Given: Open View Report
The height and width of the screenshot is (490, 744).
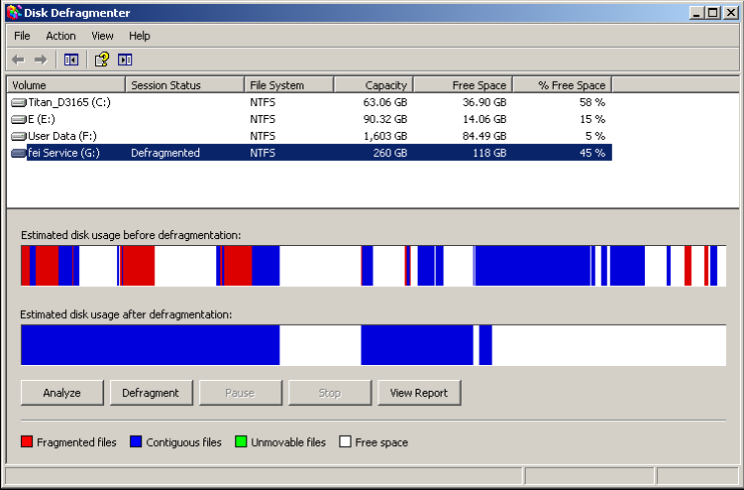Looking at the screenshot, I should pyautogui.click(x=419, y=393).
